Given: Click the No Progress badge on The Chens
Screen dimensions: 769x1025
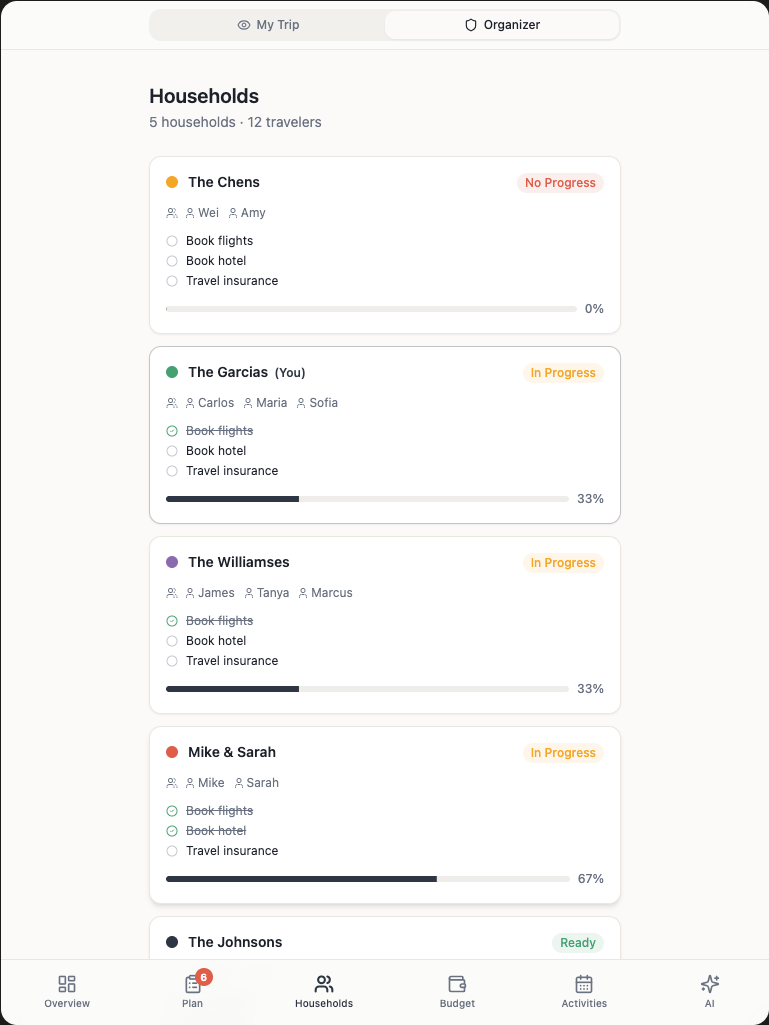Looking at the screenshot, I should (560, 183).
